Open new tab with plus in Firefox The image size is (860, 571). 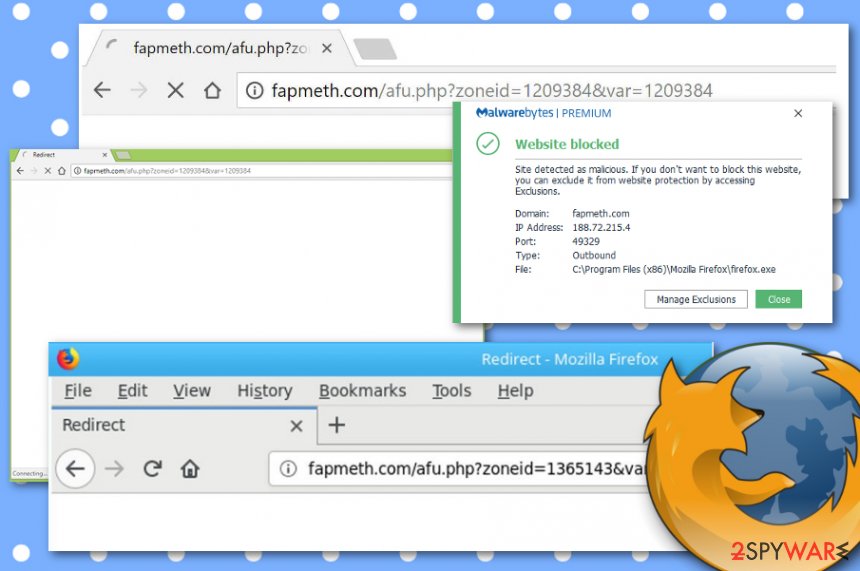[337, 425]
